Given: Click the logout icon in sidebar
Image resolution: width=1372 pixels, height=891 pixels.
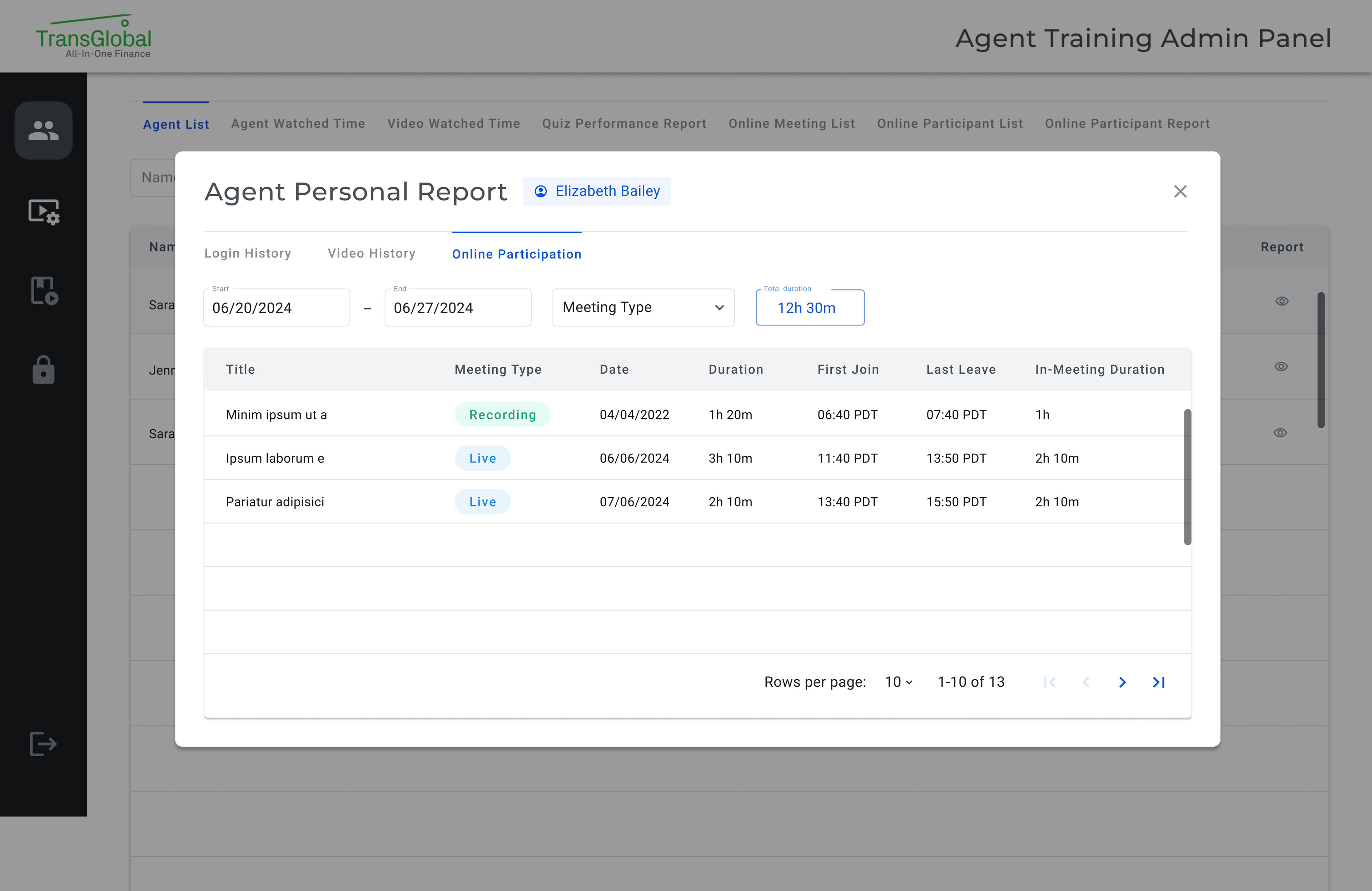Looking at the screenshot, I should pos(43,743).
